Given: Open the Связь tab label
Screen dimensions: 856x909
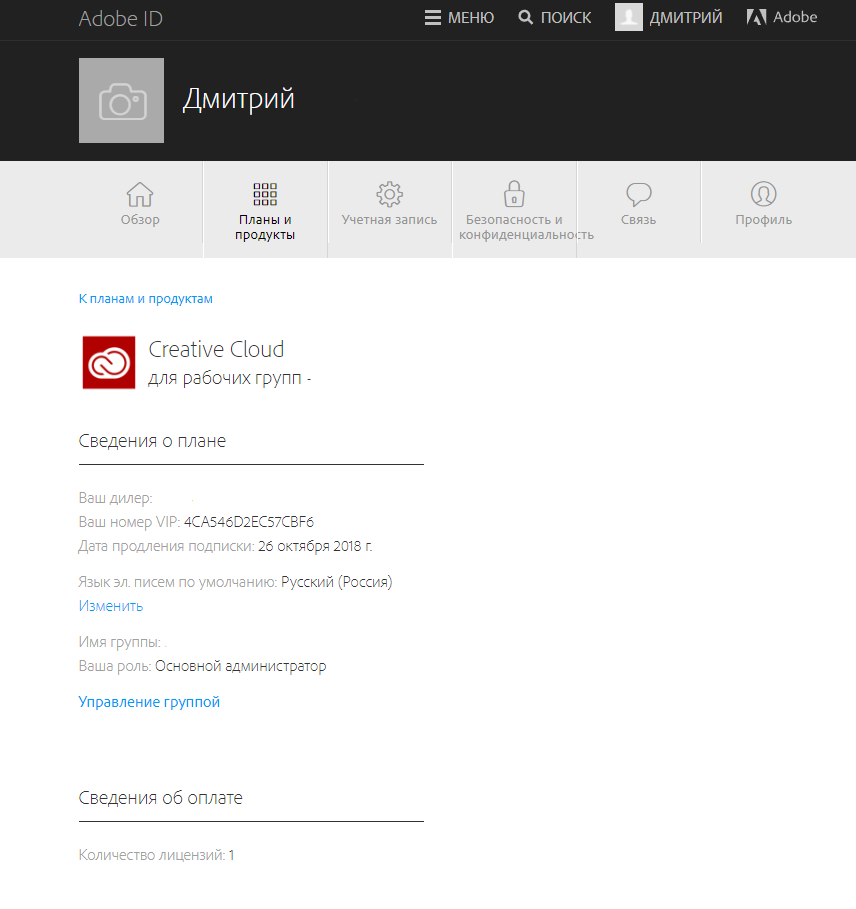Looking at the screenshot, I should click(x=639, y=220).
